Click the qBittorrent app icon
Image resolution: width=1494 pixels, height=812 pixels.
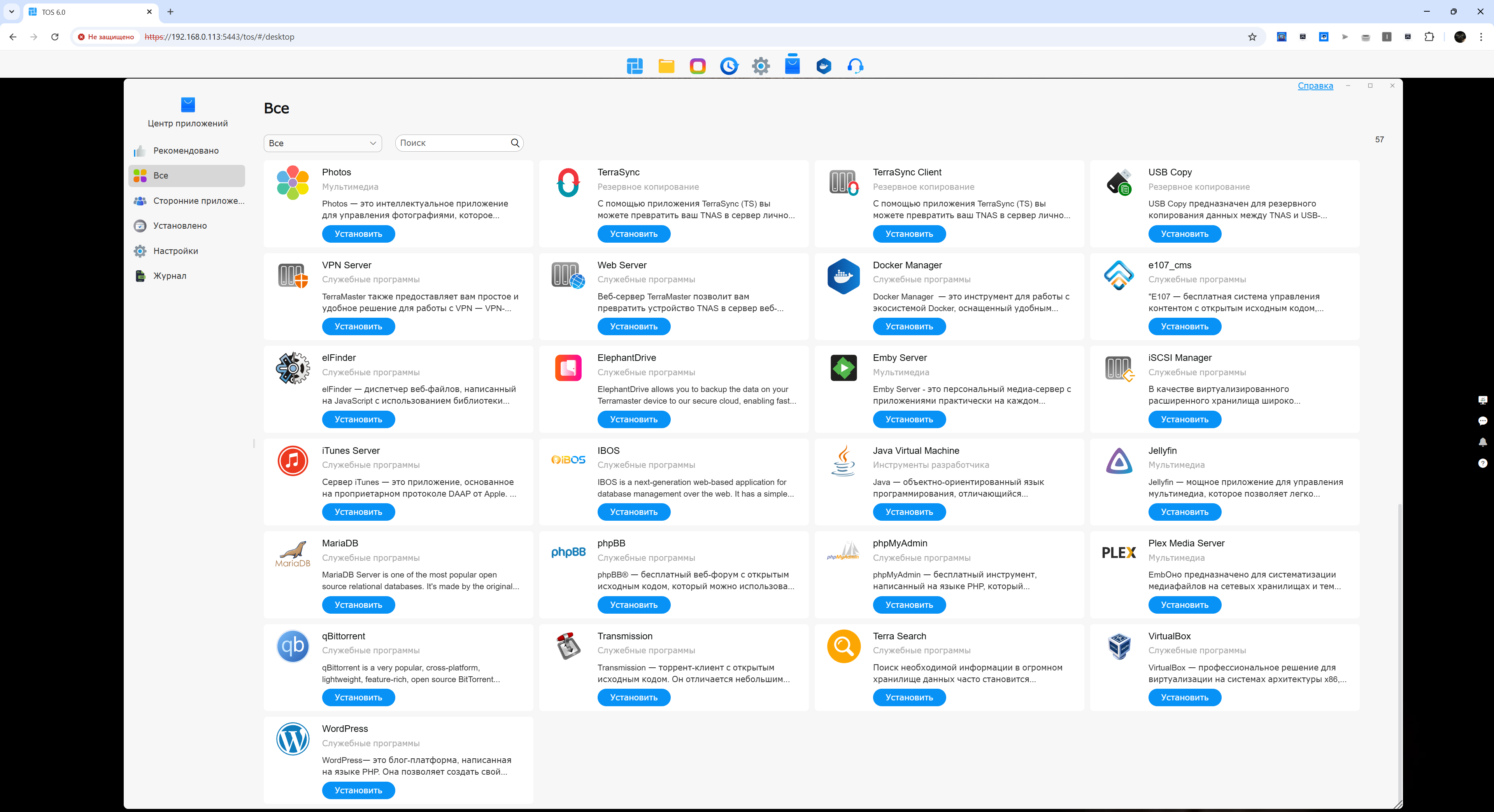pos(292,646)
